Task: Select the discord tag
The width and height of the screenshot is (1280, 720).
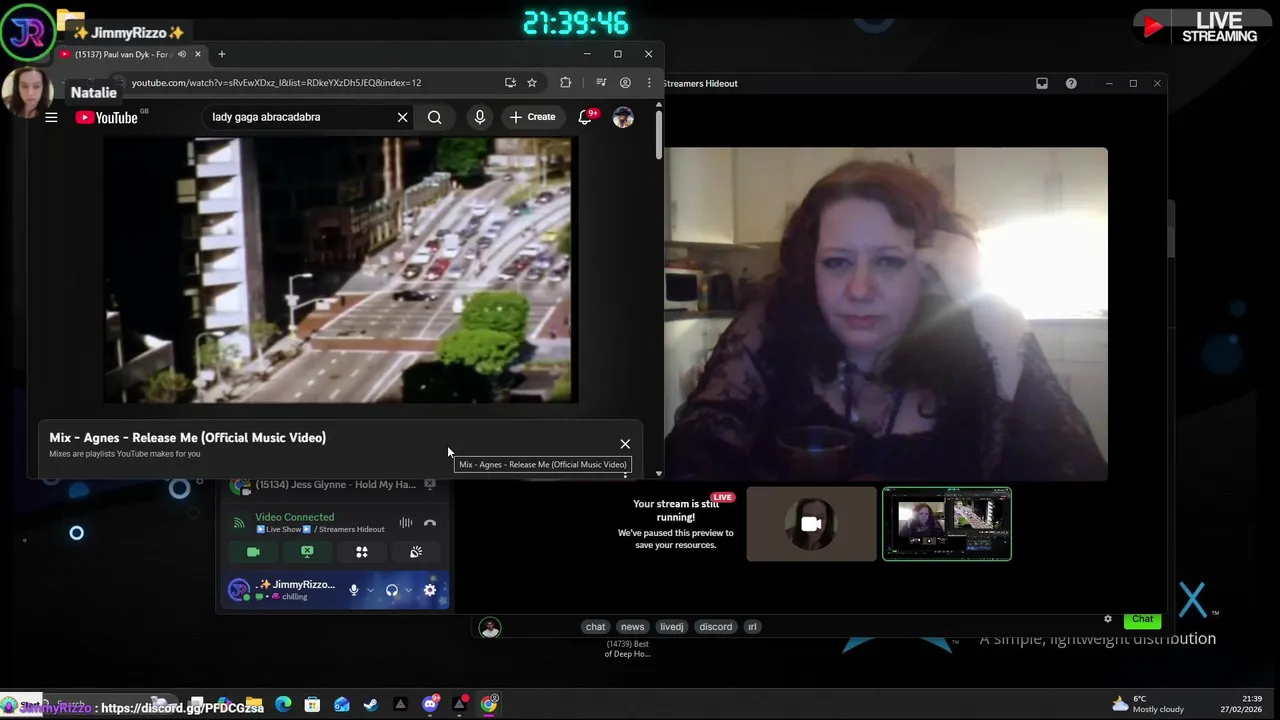Action: click(x=716, y=627)
